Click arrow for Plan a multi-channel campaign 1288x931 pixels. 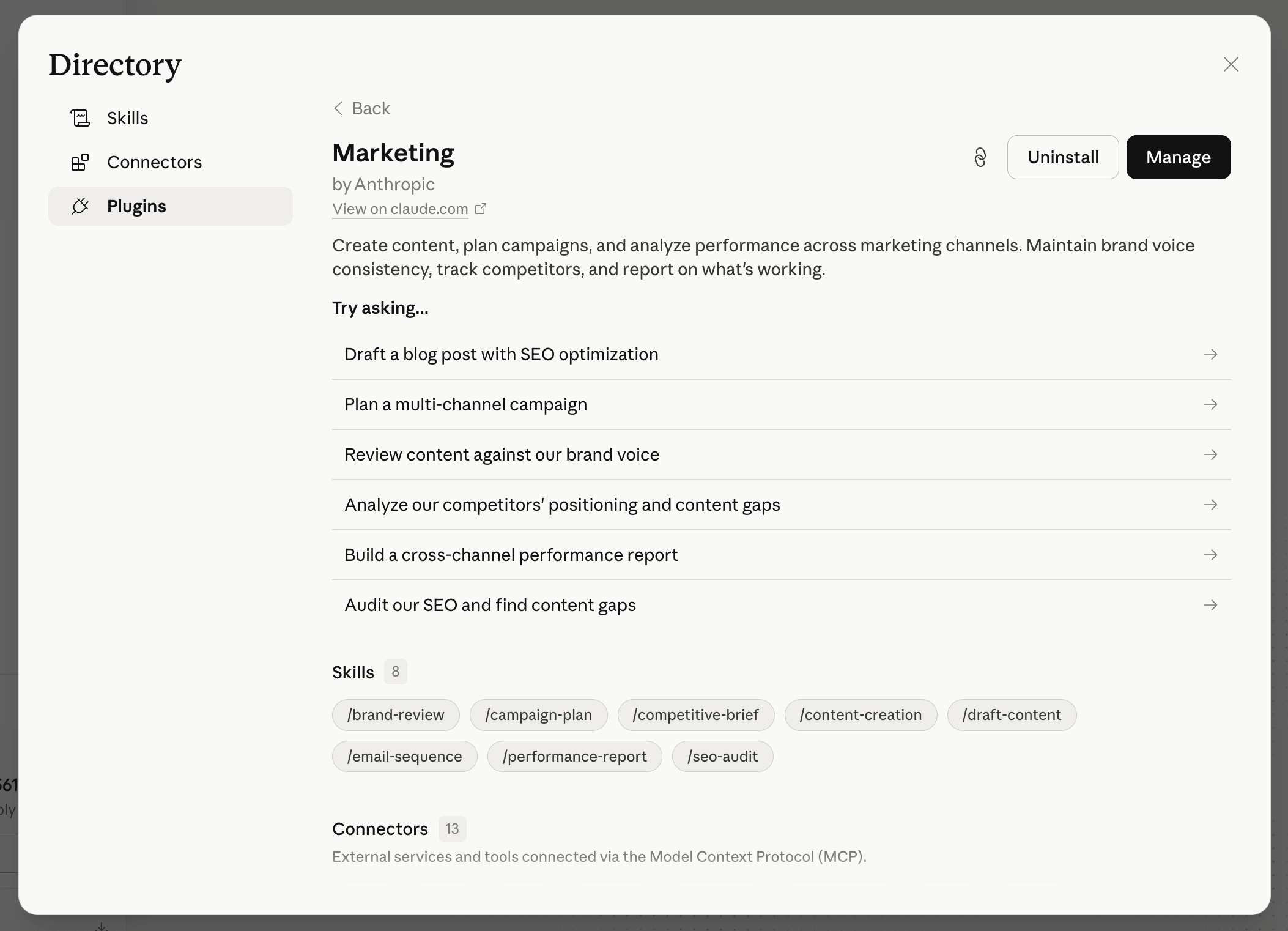(x=1210, y=404)
